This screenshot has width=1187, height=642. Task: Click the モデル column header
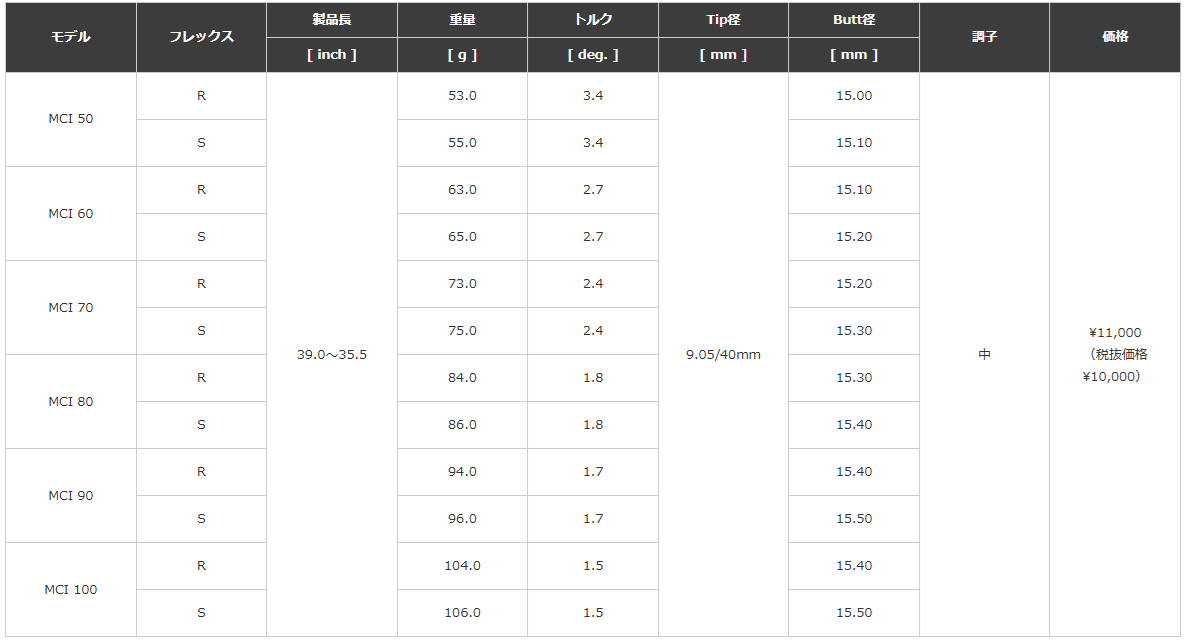[71, 37]
